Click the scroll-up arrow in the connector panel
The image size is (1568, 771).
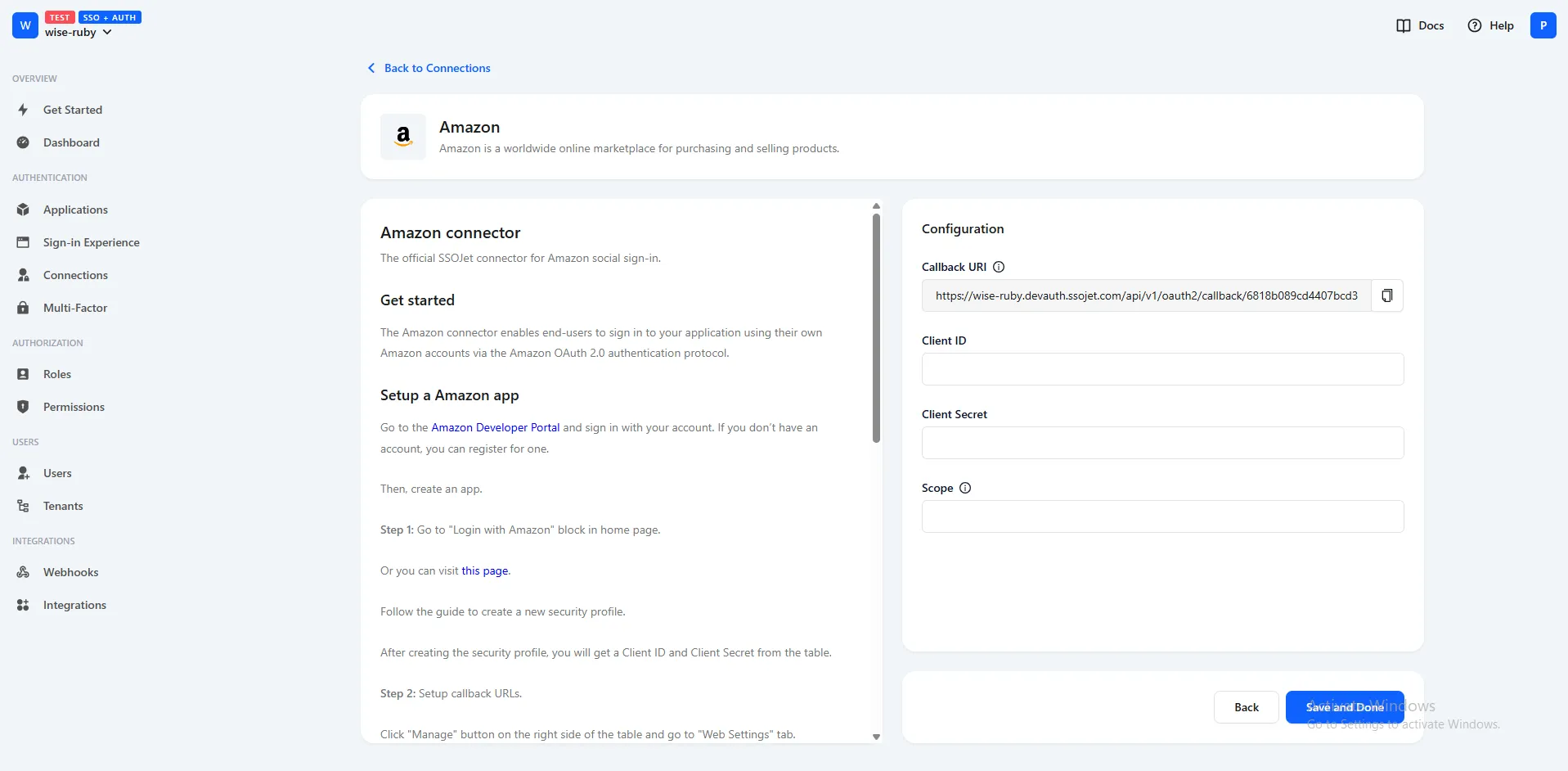point(876,205)
